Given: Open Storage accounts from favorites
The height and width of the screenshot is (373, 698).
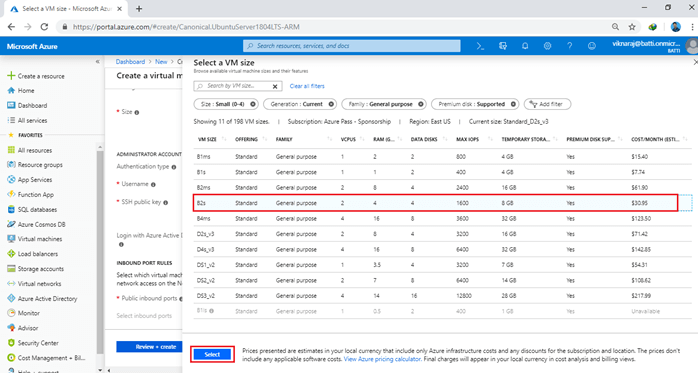Looking at the screenshot, I should point(35,269).
